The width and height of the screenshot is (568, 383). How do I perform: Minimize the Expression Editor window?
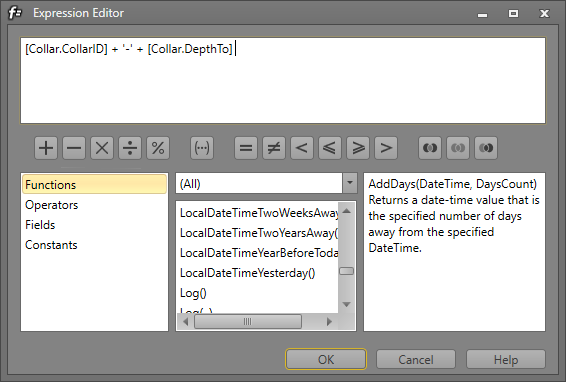[x=482, y=14]
